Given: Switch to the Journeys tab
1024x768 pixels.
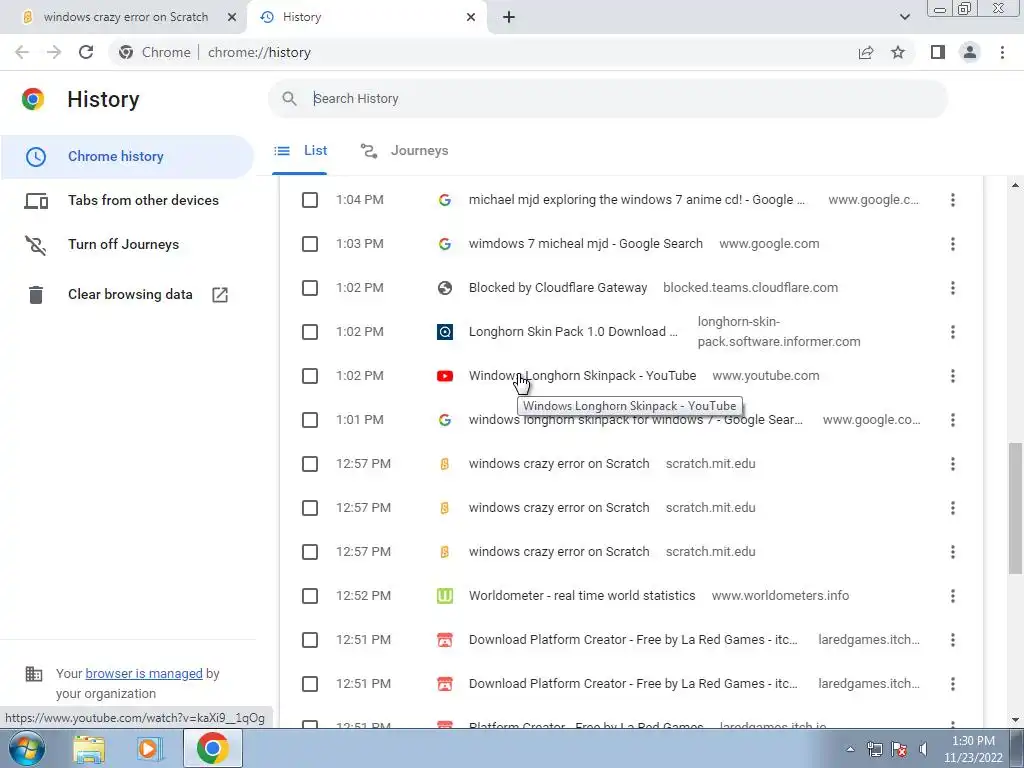Looking at the screenshot, I should 405,151.
